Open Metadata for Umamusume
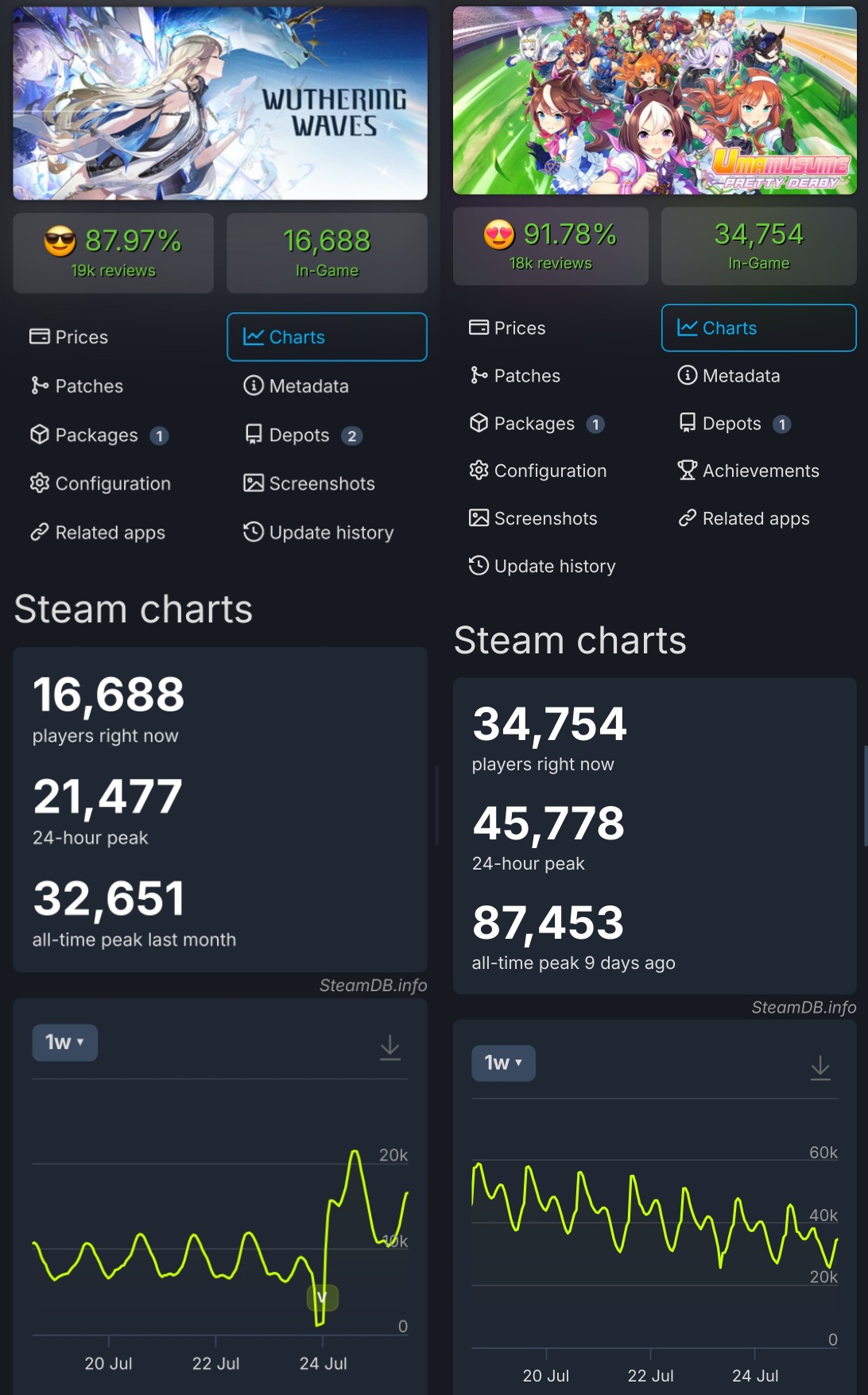Screen dimensions: 868x1395 [x=728, y=376]
